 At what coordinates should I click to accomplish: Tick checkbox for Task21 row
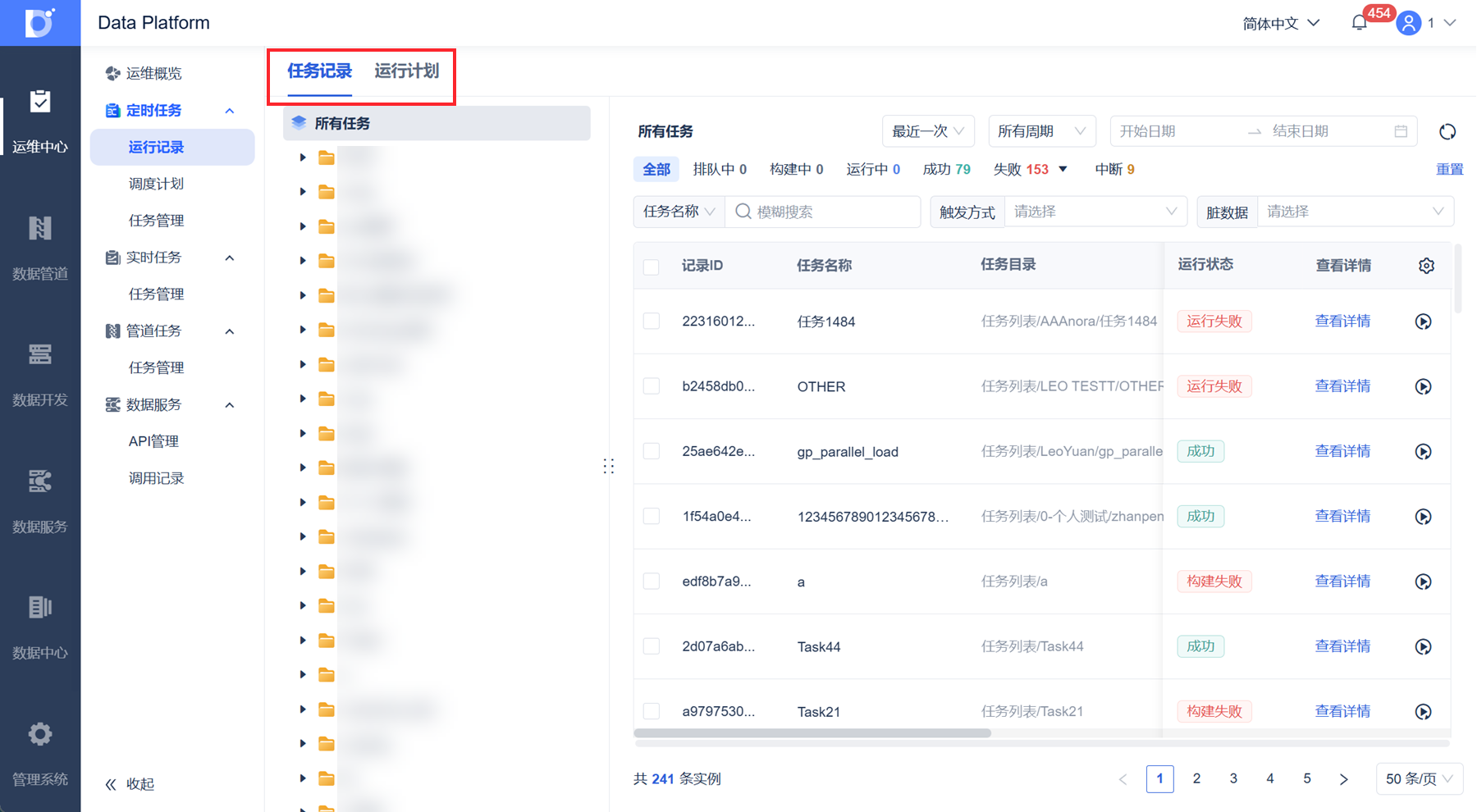[652, 710]
